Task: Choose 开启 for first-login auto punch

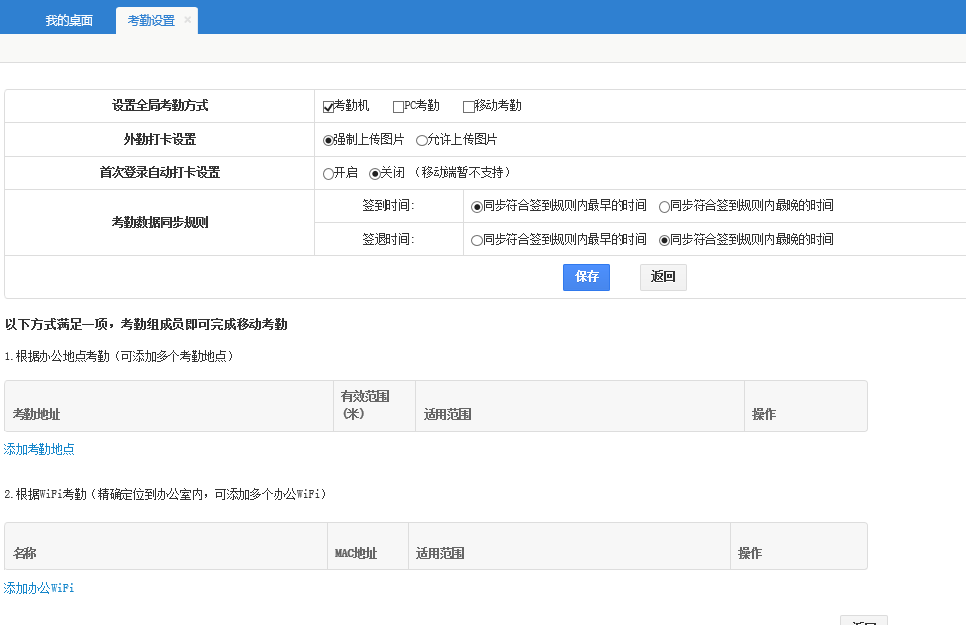Action: pyautogui.click(x=328, y=173)
